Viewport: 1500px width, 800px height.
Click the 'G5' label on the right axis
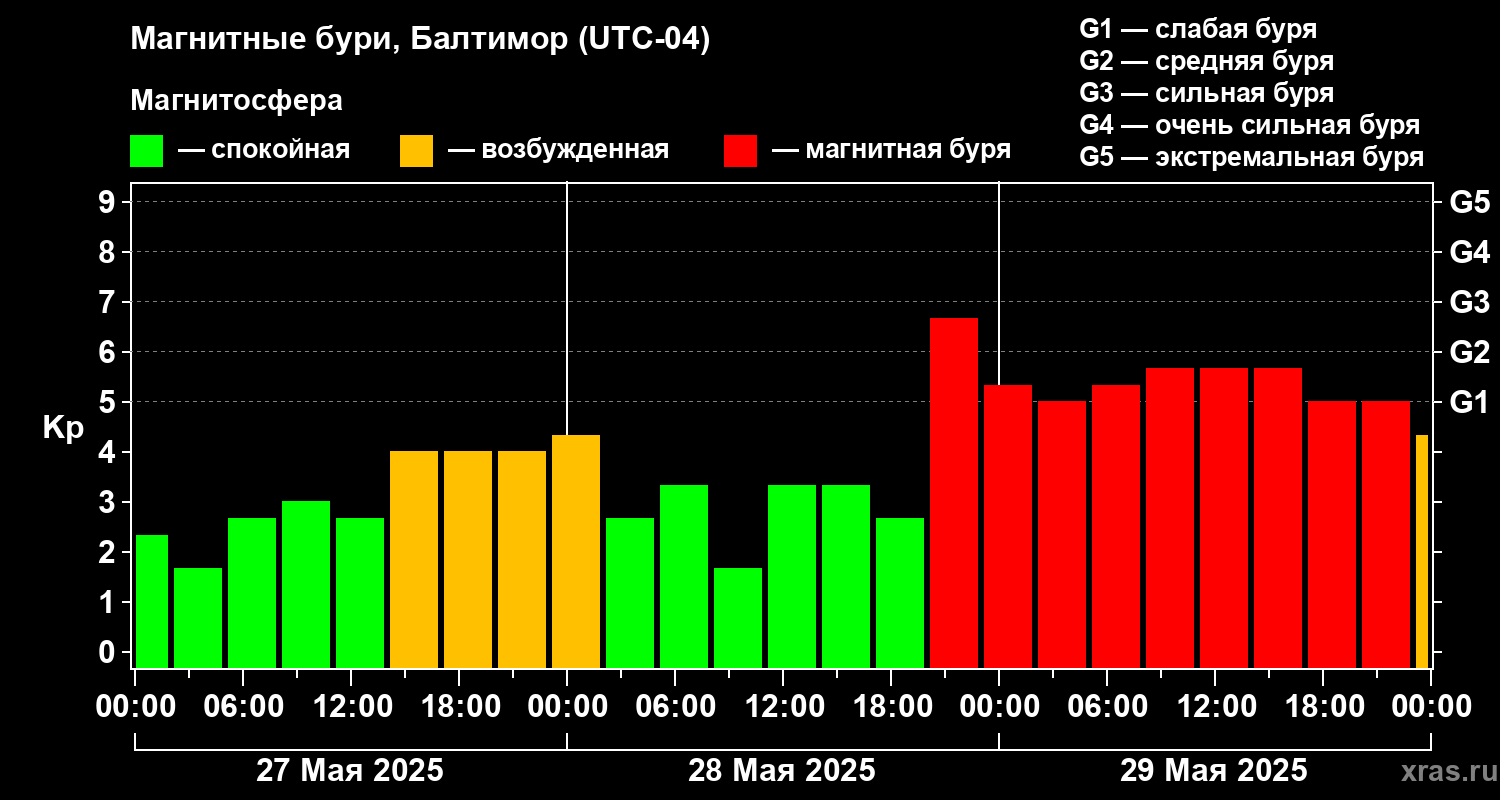coord(1470,202)
